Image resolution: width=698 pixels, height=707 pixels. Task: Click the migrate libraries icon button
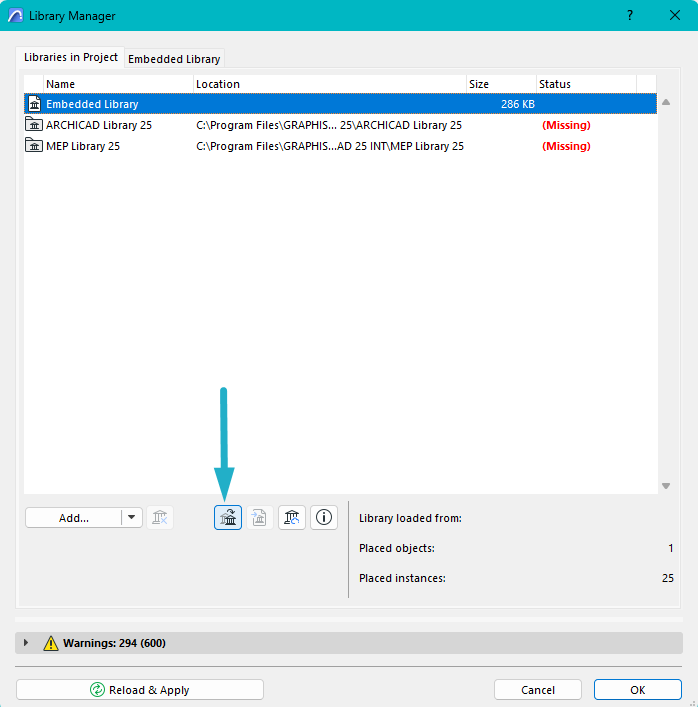click(228, 517)
